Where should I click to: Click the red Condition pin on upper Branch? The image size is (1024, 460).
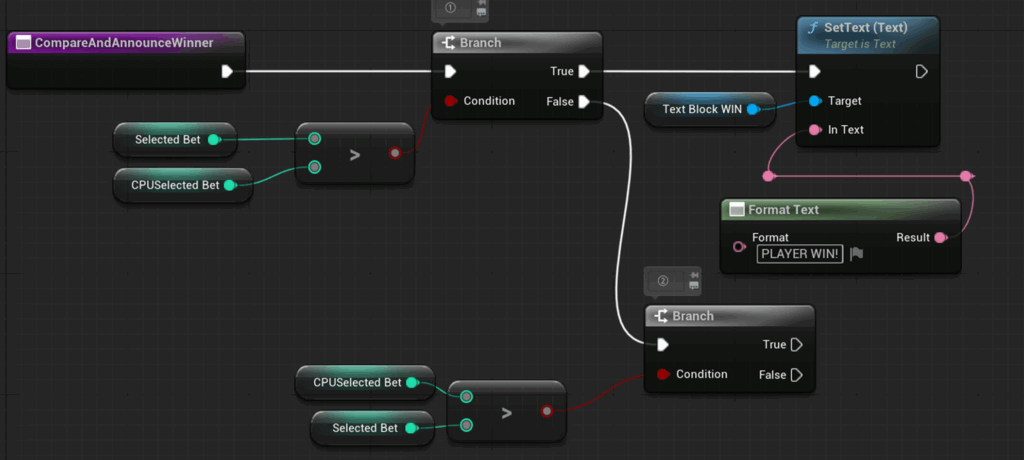450,101
